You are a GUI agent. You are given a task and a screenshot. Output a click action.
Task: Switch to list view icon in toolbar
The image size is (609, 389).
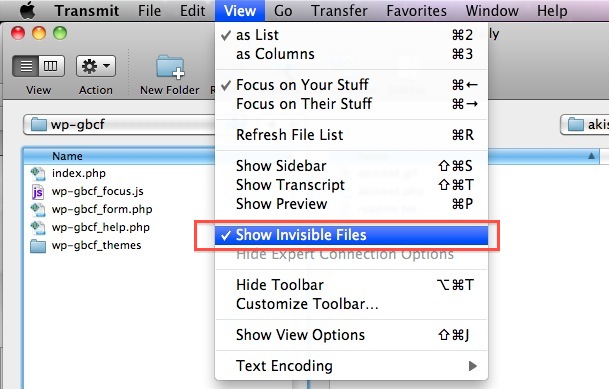(26, 66)
